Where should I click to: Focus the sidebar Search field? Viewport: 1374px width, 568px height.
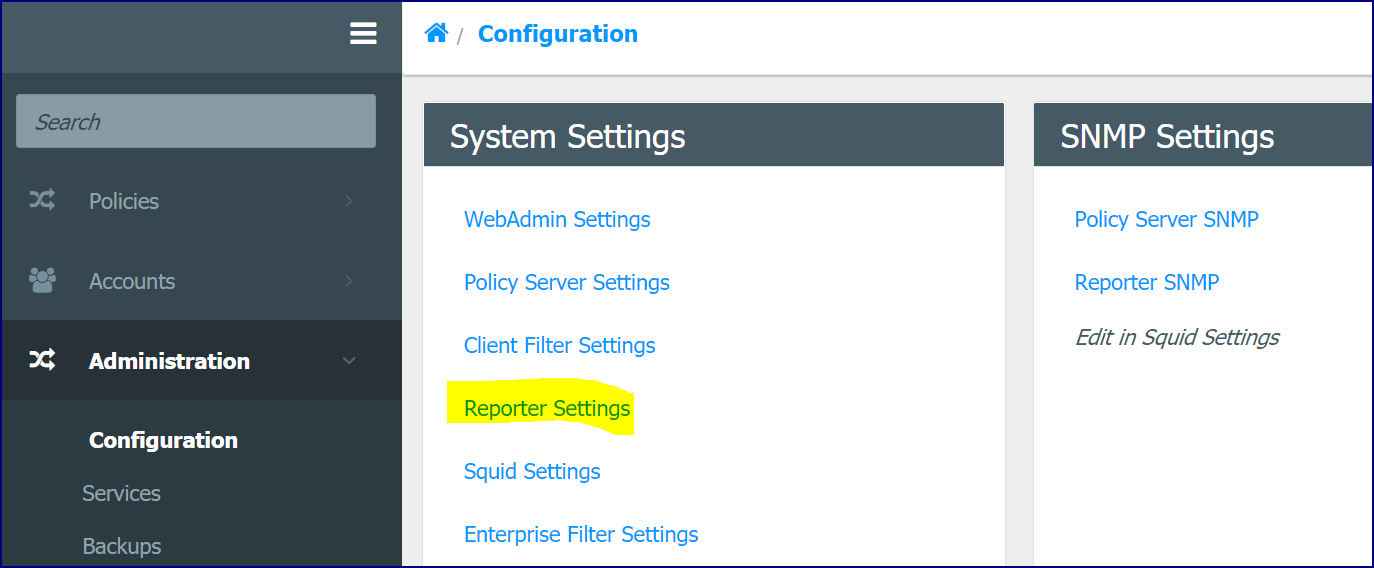196,121
